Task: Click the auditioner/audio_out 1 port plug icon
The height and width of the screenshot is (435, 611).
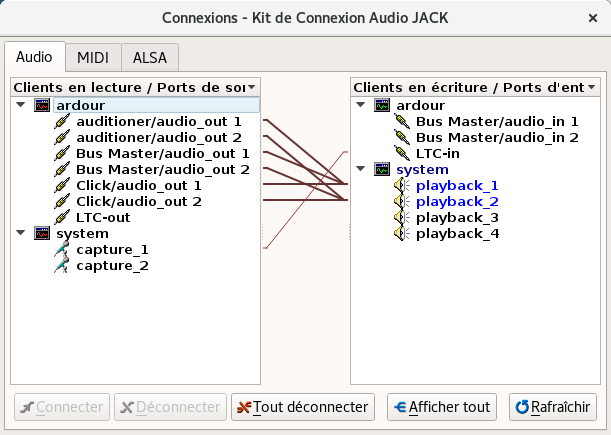Action: point(62,121)
